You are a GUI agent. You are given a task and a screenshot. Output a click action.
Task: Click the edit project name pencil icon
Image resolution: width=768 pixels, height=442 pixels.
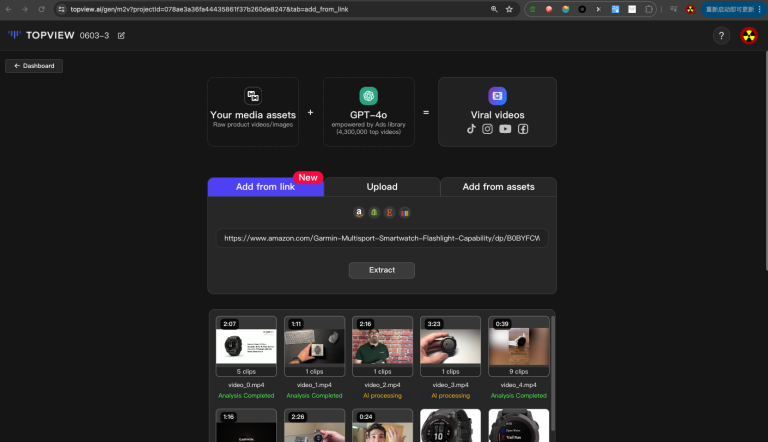click(122, 35)
